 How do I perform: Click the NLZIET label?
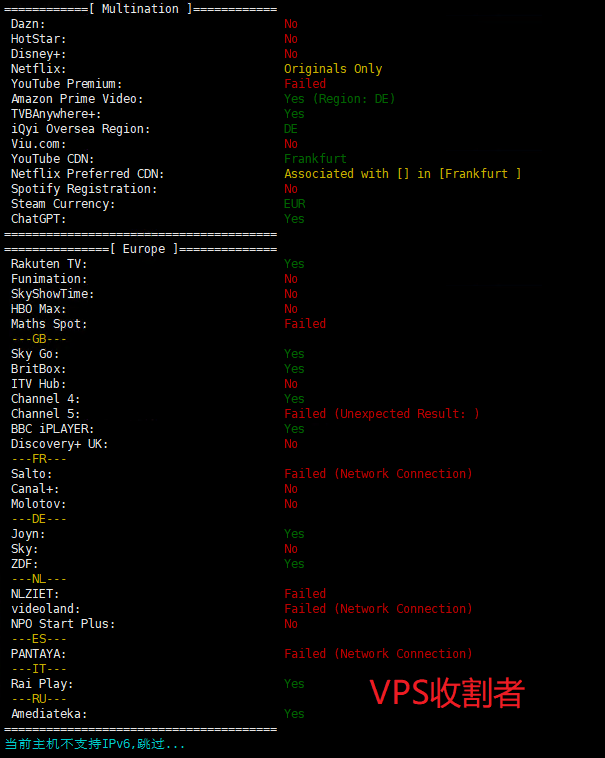tap(35, 594)
